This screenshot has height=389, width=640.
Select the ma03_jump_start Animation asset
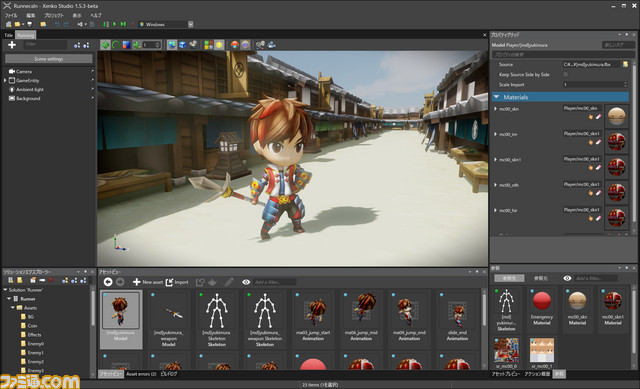point(313,320)
